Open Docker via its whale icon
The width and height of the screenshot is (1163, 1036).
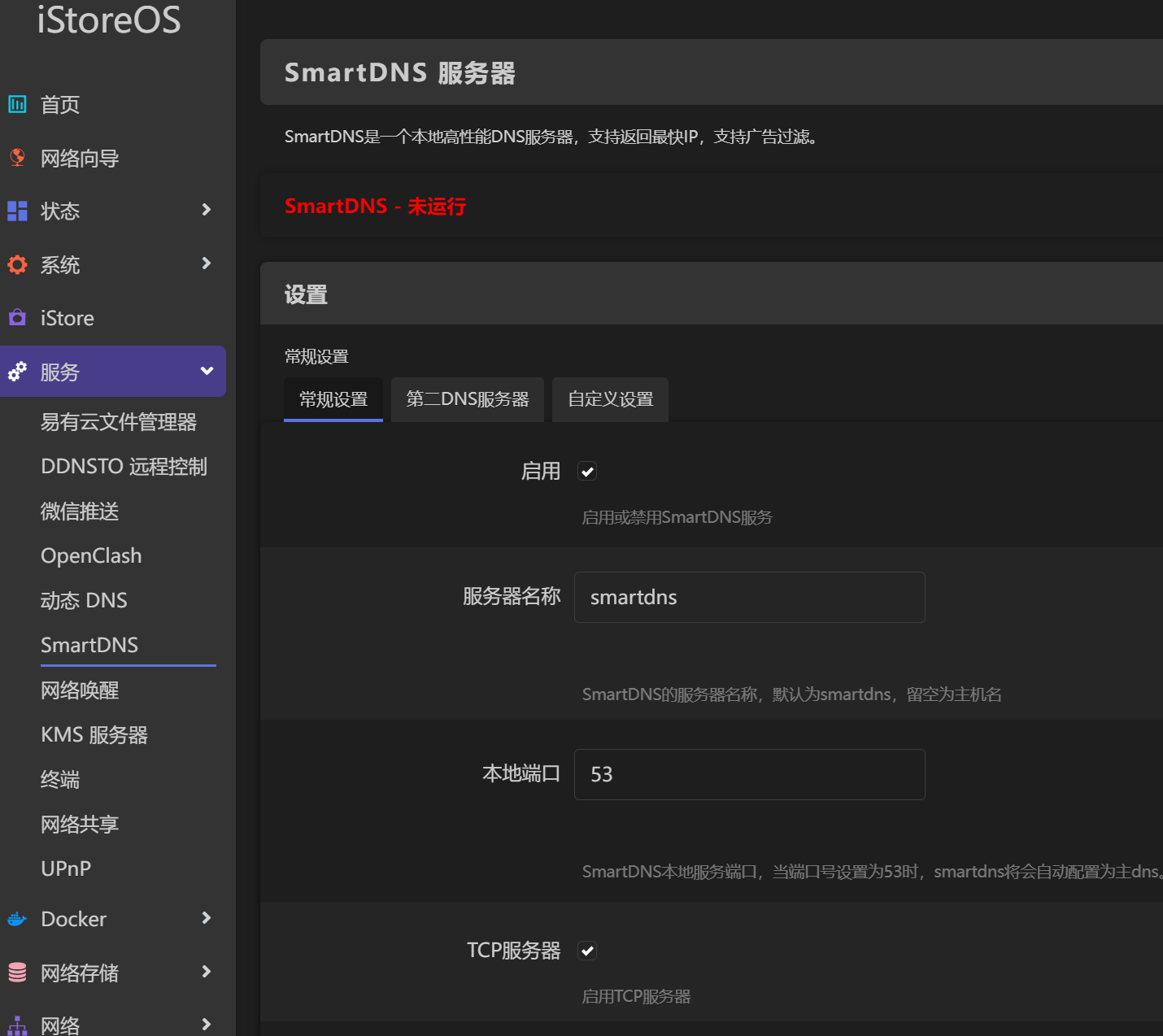(17, 918)
